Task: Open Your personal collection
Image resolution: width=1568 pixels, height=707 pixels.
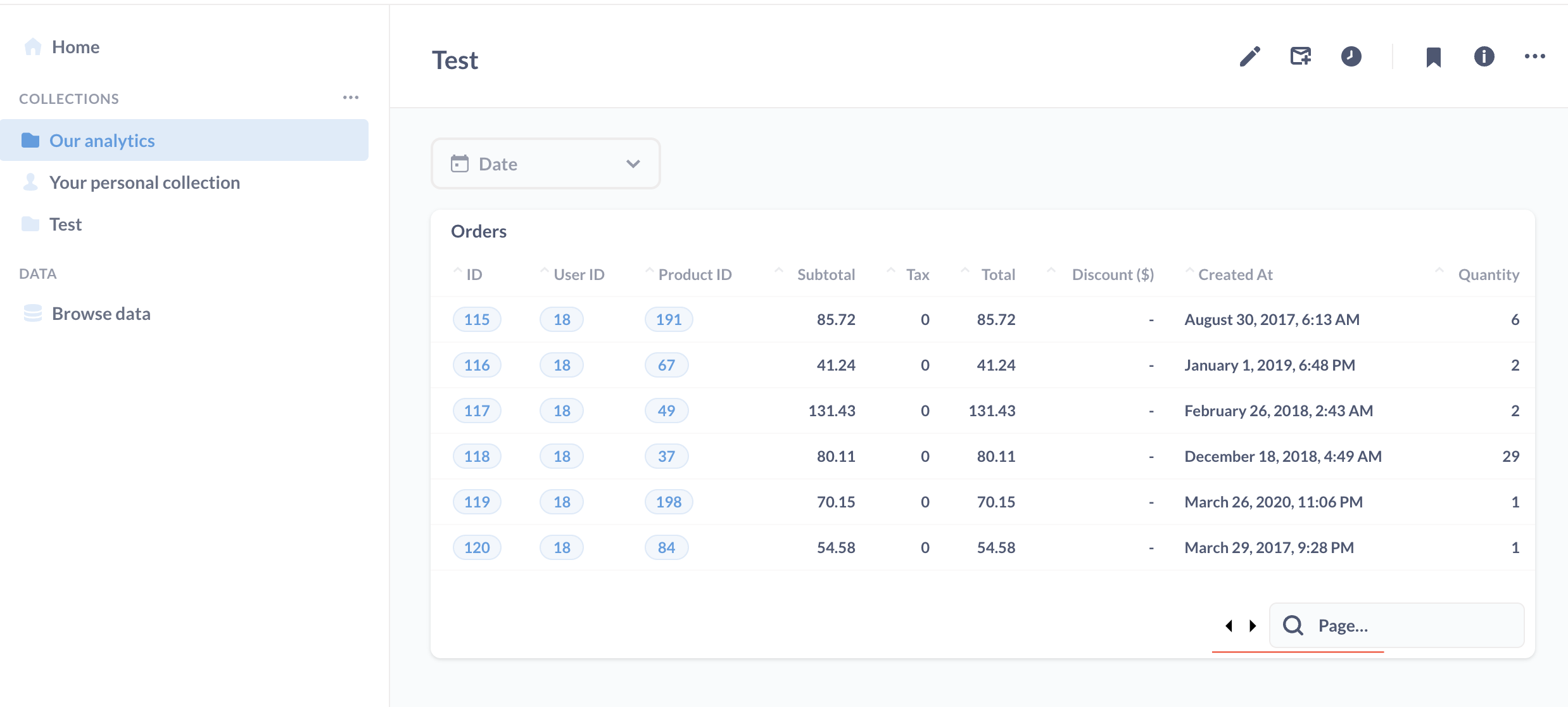Action: 144,182
